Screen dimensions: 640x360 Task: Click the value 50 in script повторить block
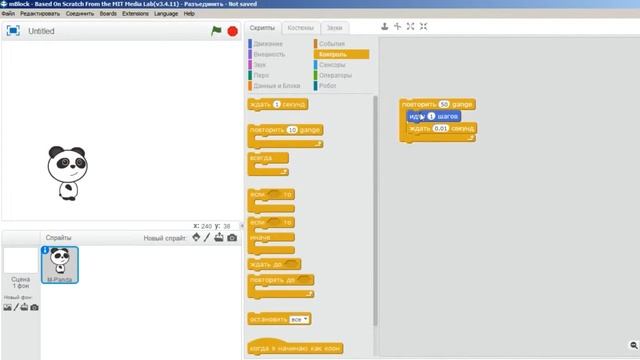pos(444,104)
